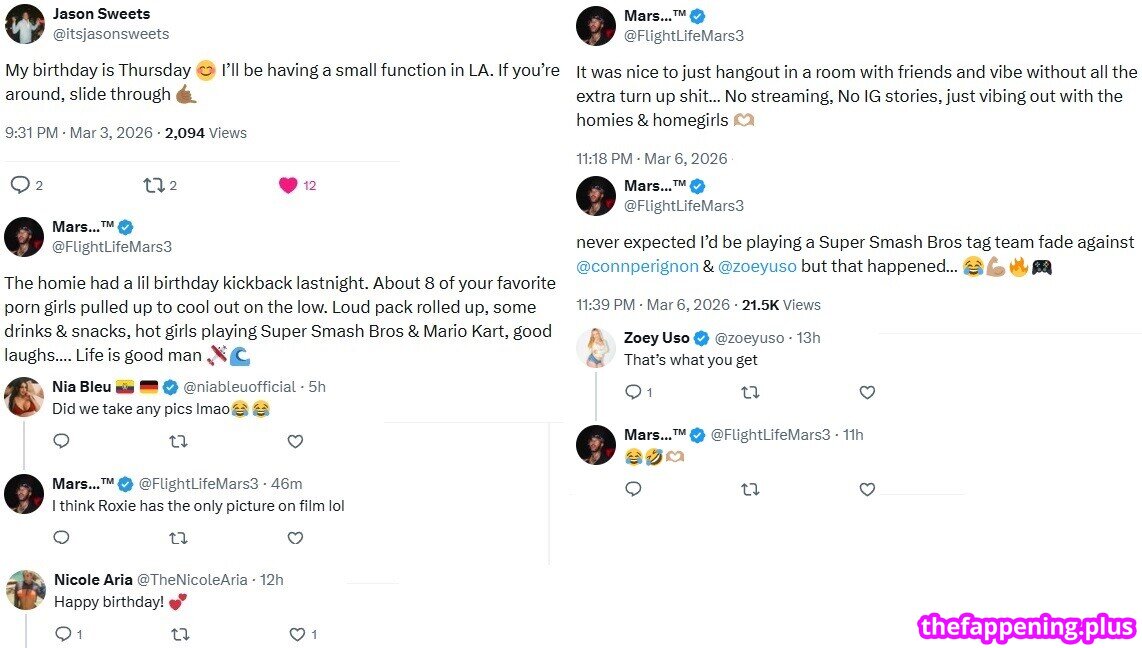Viewport: 1142px width, 648px height.
Task: Like Nicole Aria's Happy birthday reply
Action: click(297, 634)
